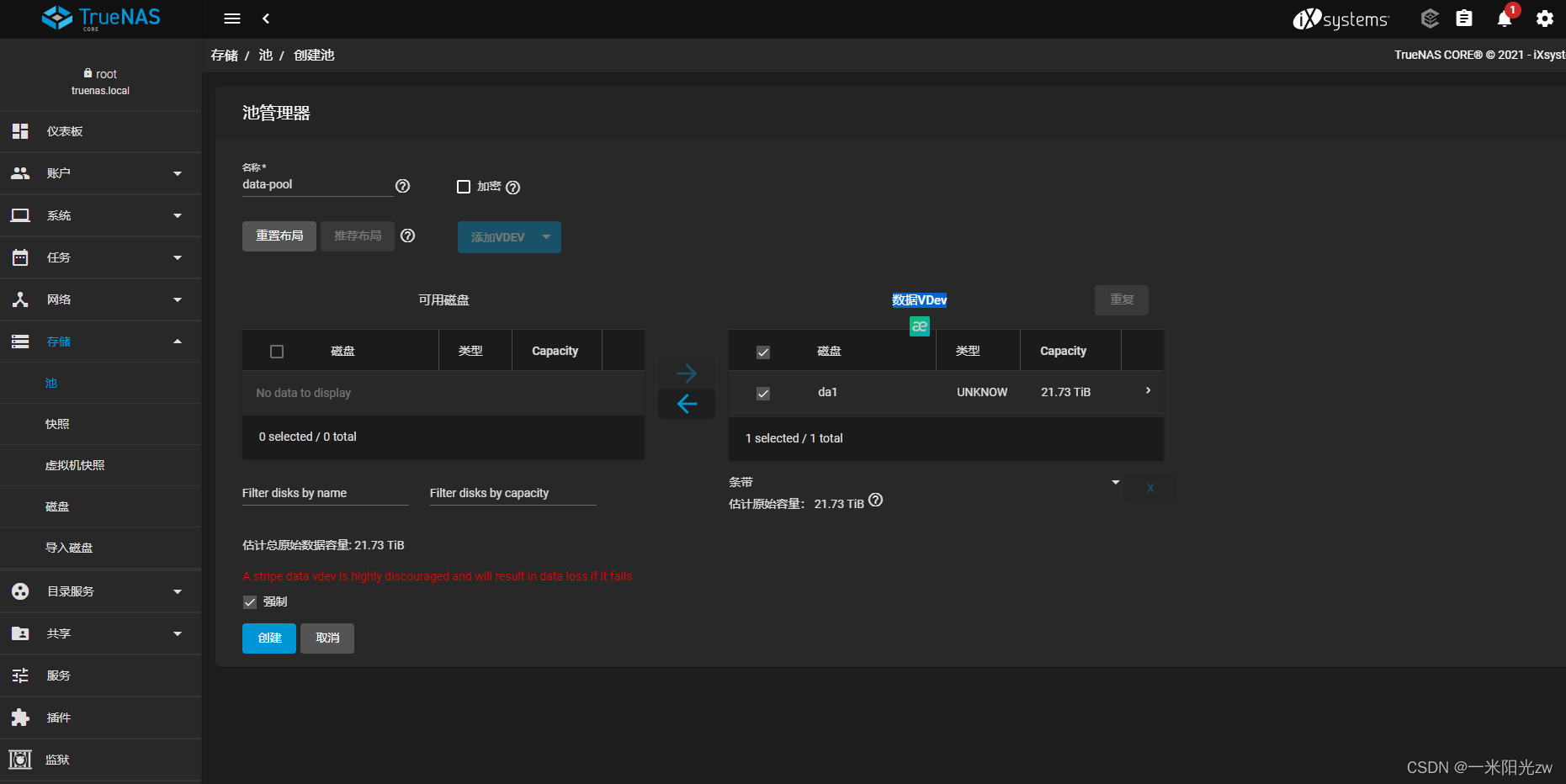Toggle select-all in data VDev header

pos(763,352)
